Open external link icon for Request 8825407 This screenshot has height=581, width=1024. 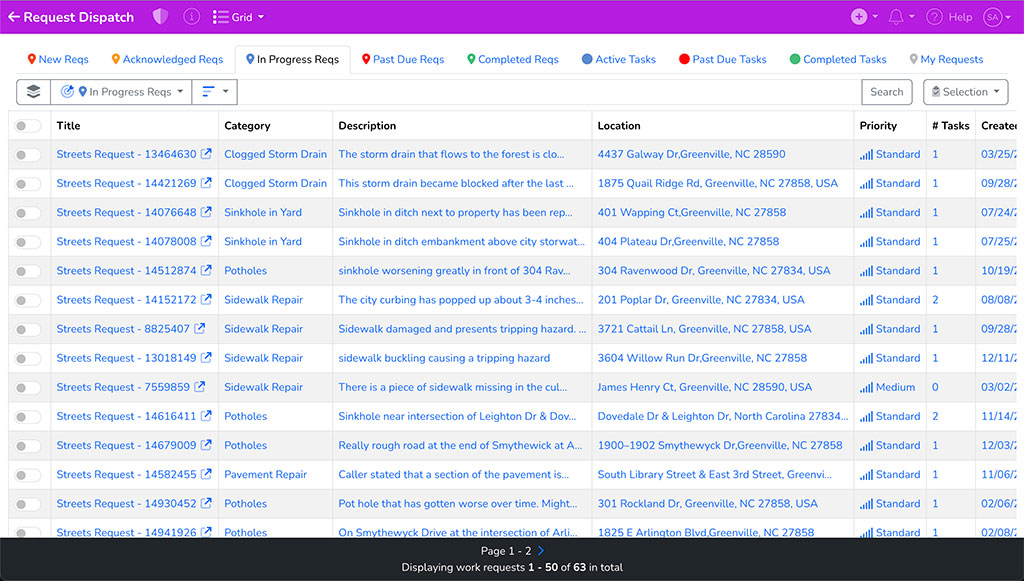click(199, 329)
